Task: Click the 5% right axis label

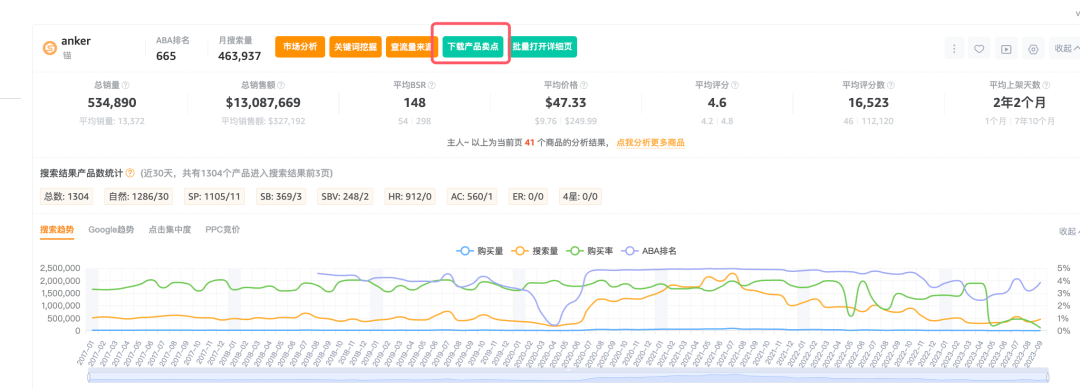Action: 1063,268
